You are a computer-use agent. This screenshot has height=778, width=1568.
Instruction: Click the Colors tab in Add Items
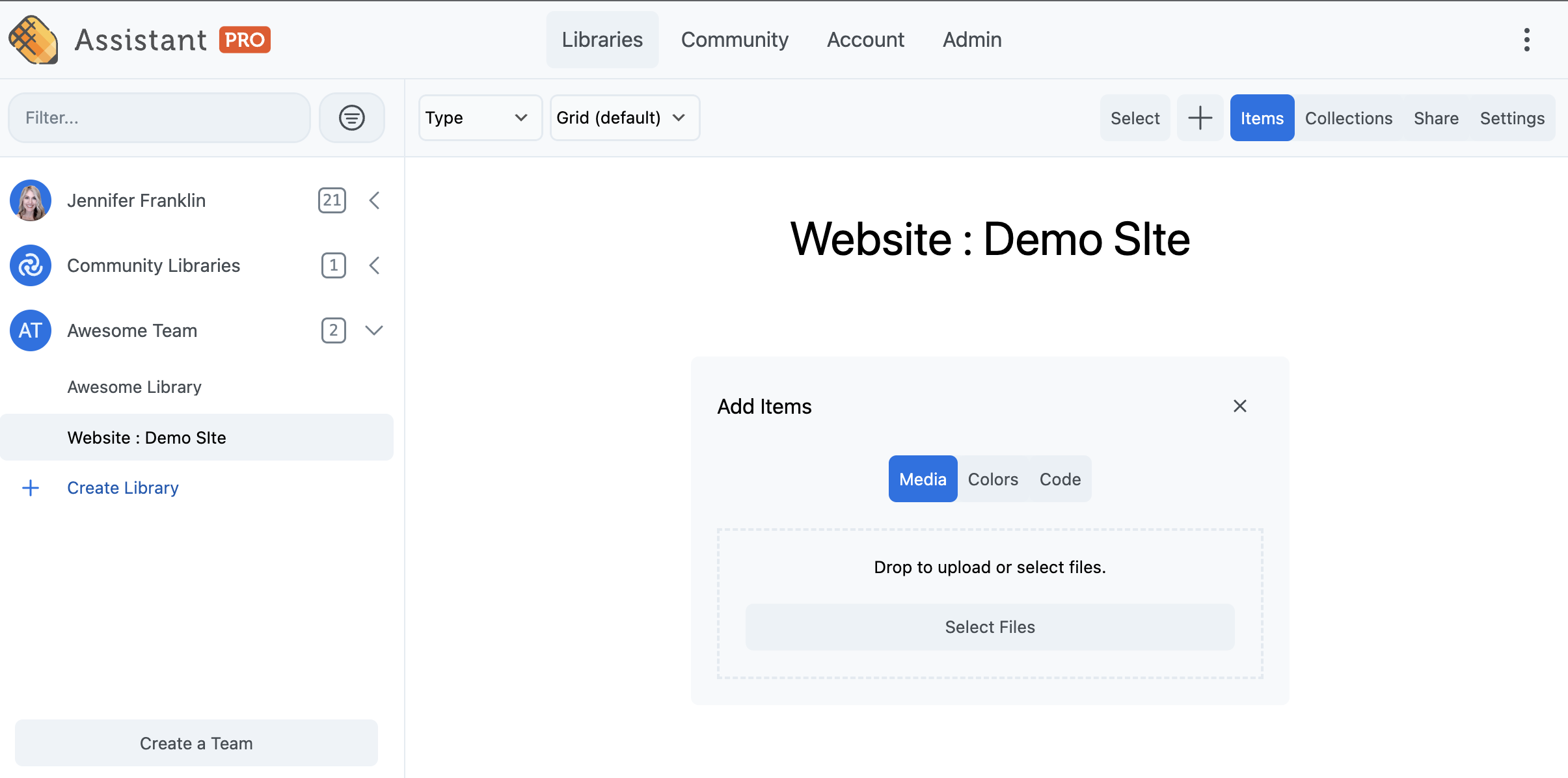(993, 478)
